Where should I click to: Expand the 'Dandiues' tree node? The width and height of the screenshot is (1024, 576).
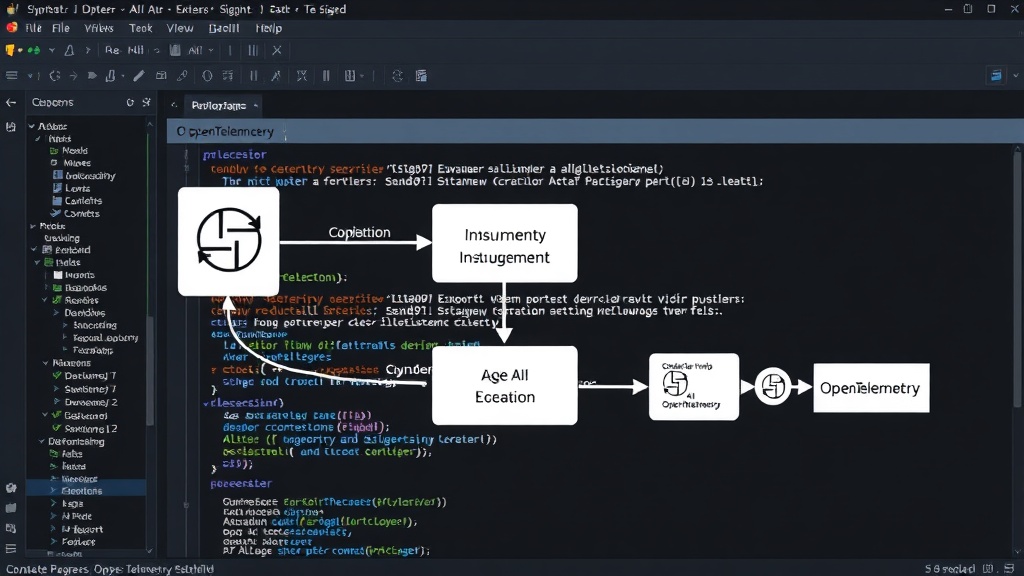coord(56,313)
